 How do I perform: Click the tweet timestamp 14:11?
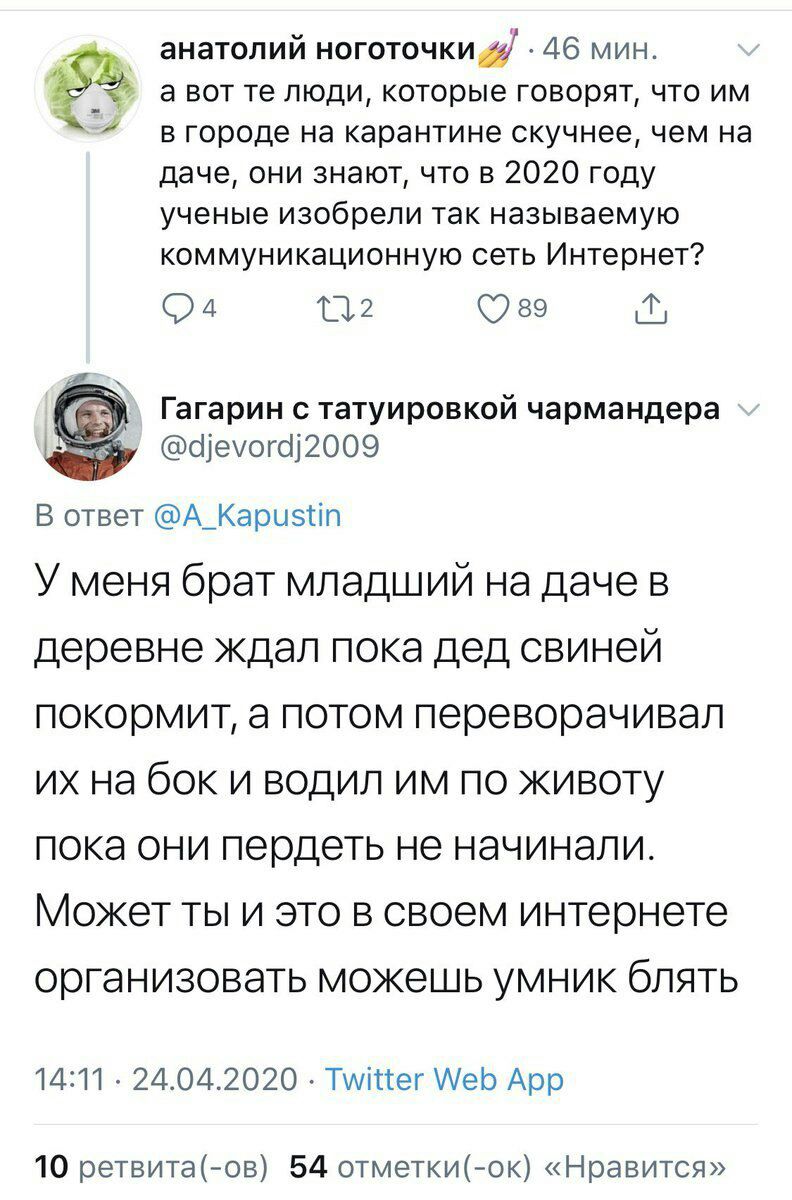pos(70,1079)
